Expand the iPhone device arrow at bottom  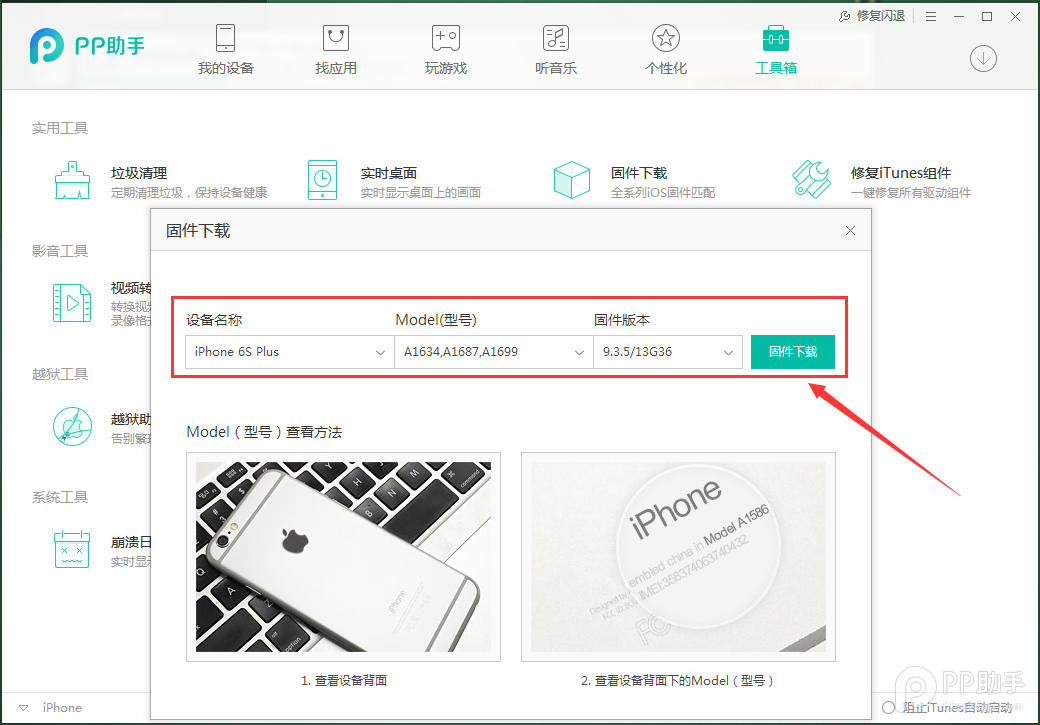(x=23, y=708)
